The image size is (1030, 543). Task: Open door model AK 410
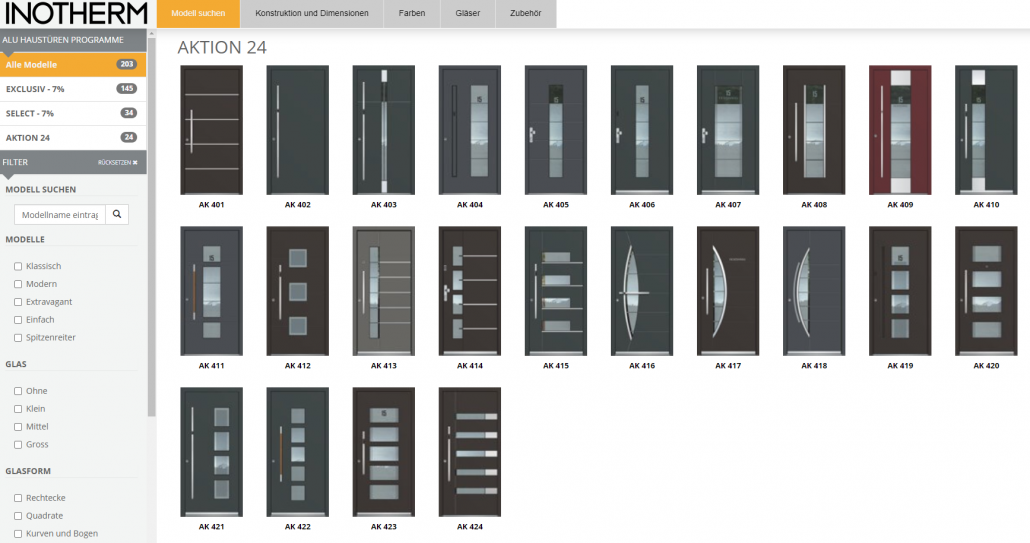pyautogui.click(x=986, y=130)
